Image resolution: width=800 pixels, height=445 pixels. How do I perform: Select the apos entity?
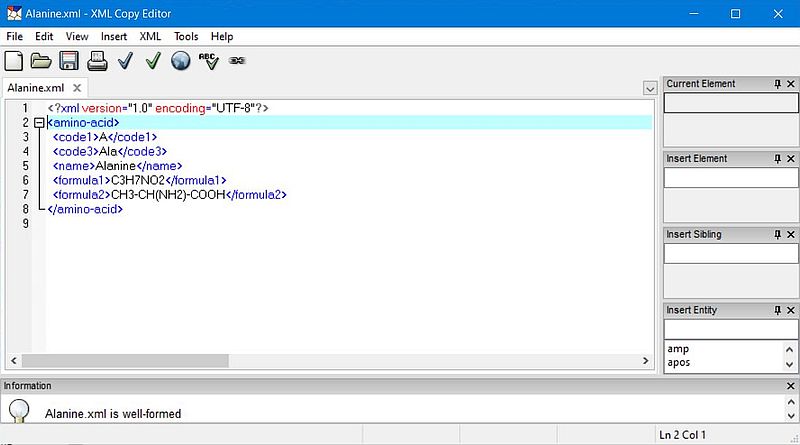tap(679, 363)
